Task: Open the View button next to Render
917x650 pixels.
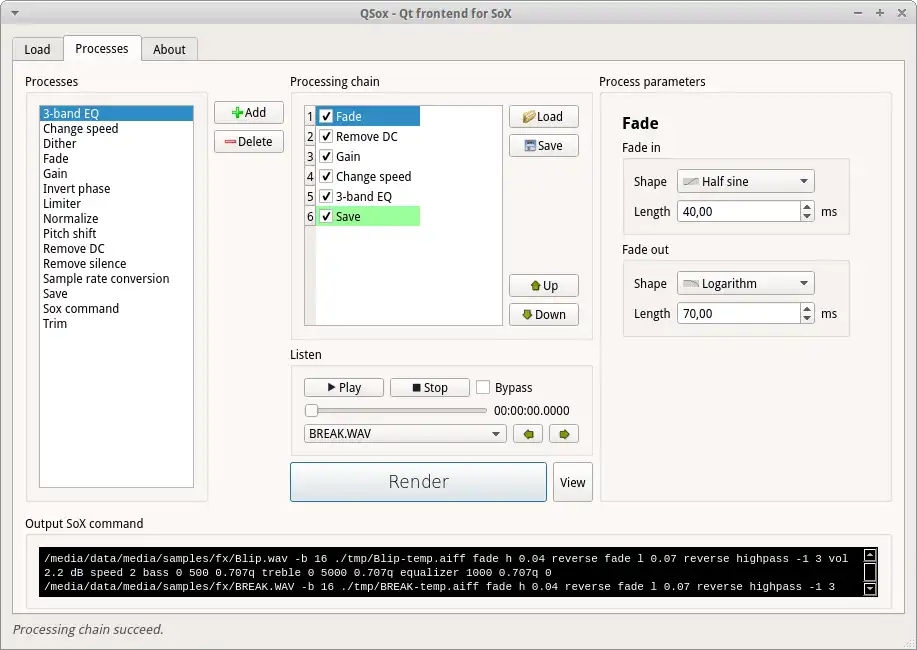Action: pyautogui.click(x=573, y=482)
